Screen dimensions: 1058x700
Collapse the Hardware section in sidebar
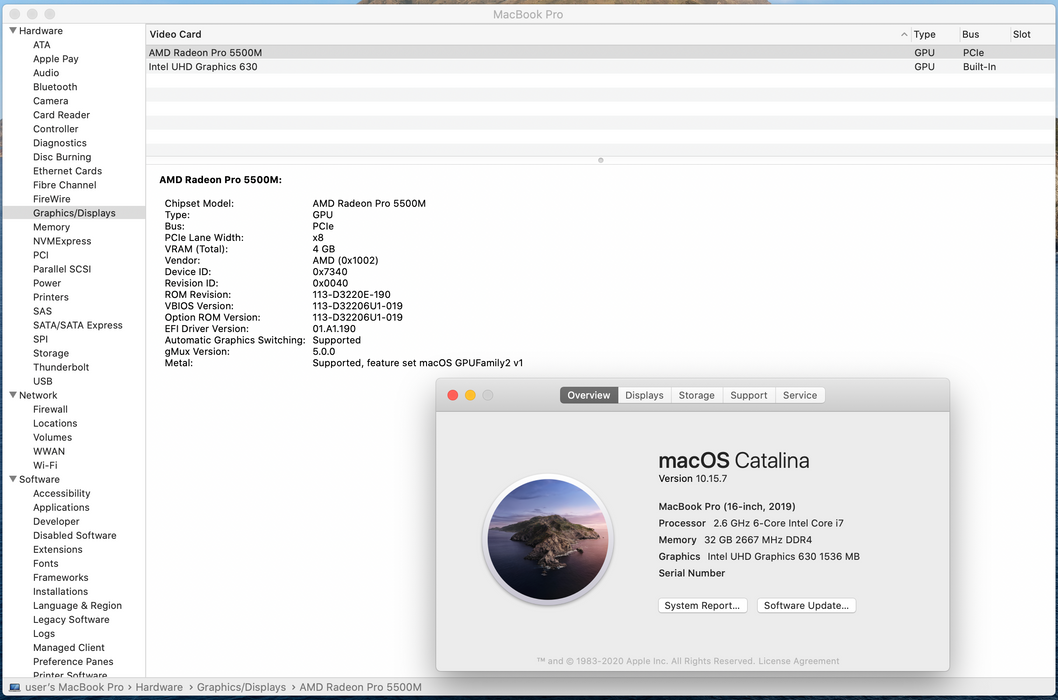pos(13,30)
